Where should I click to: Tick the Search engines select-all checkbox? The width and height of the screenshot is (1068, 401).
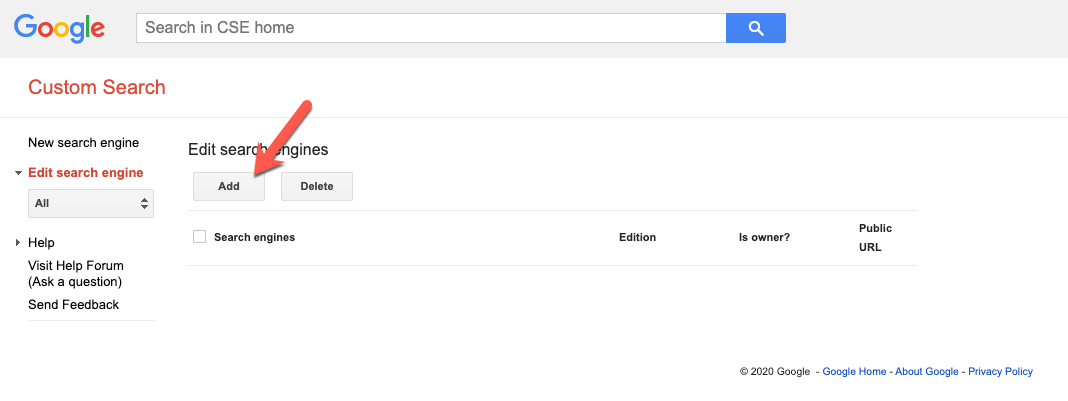(x=199, y=237)
